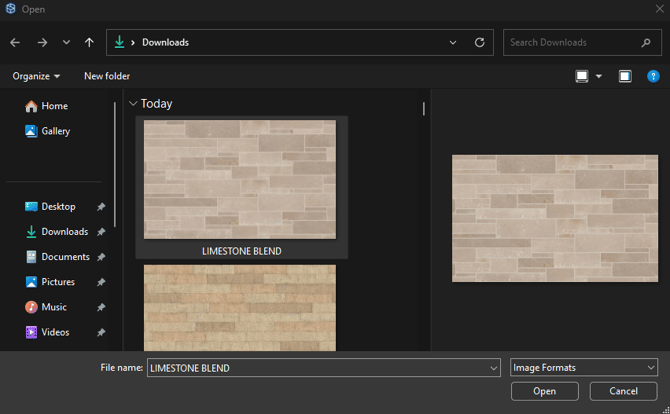Click the Cancel button
The height and width of the screenshot is (414, 670).
click(x=623, y=391)
